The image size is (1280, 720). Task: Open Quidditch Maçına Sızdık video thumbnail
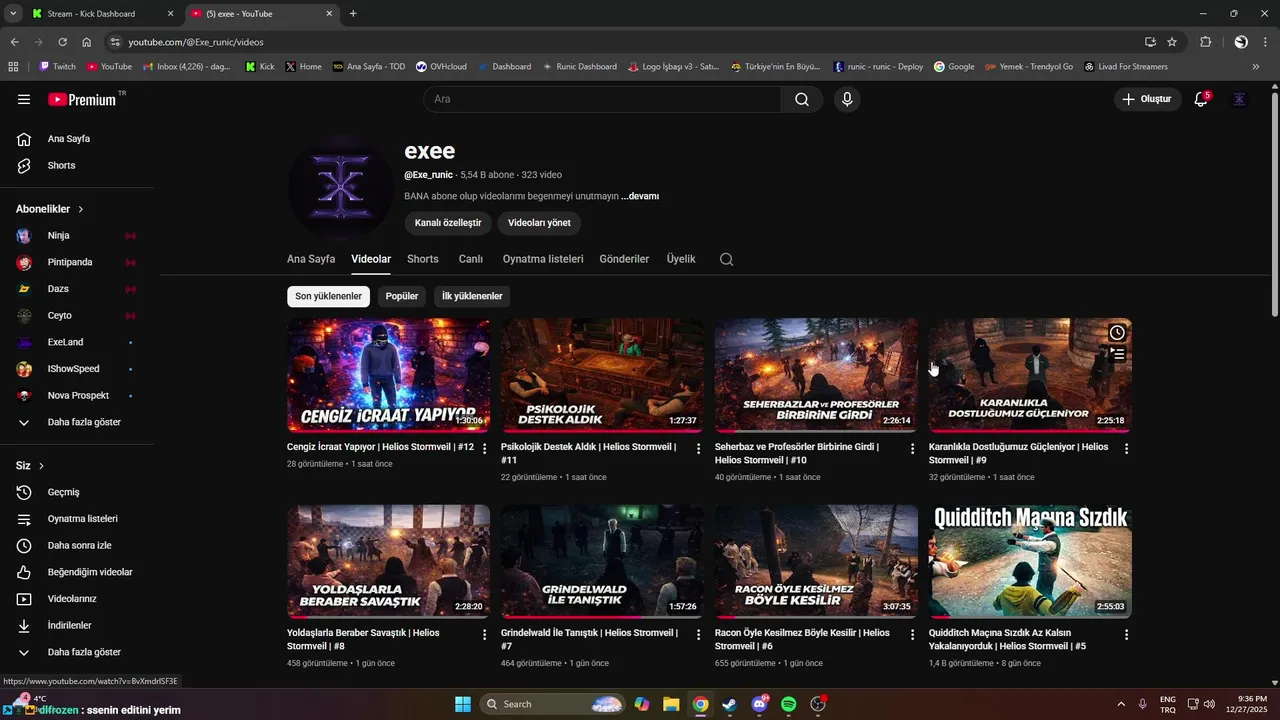(1030, 561)
